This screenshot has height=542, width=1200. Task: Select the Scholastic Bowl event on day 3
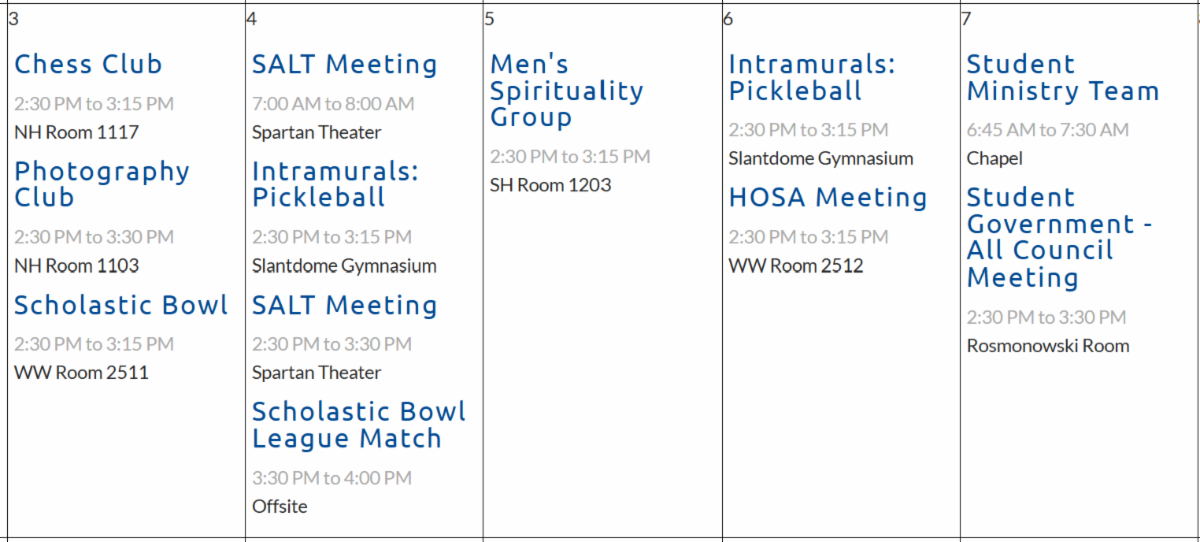point(121,305)
